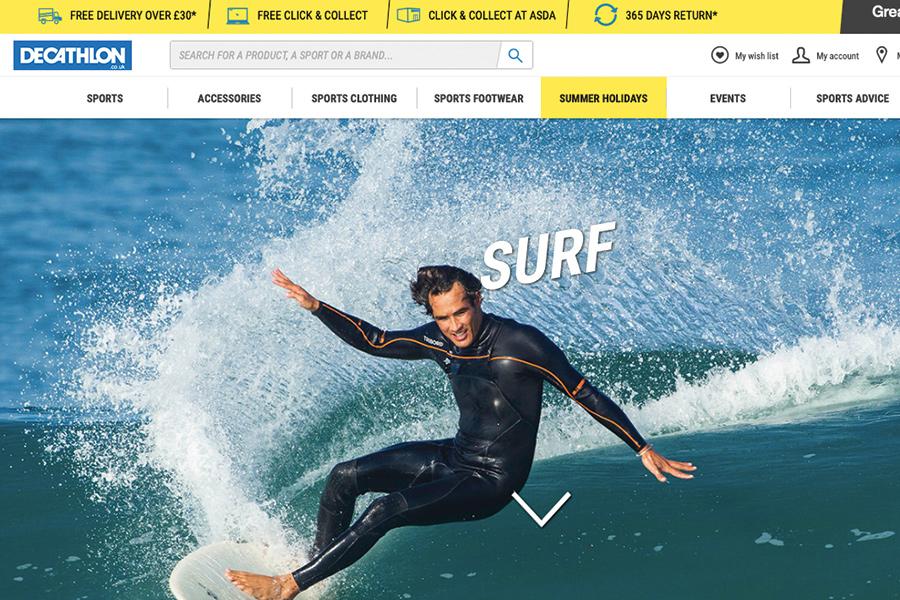The width and height of the screenshot is (900, 600).
Task: Click the store locator pin icon
Action: tap(882, 55)
